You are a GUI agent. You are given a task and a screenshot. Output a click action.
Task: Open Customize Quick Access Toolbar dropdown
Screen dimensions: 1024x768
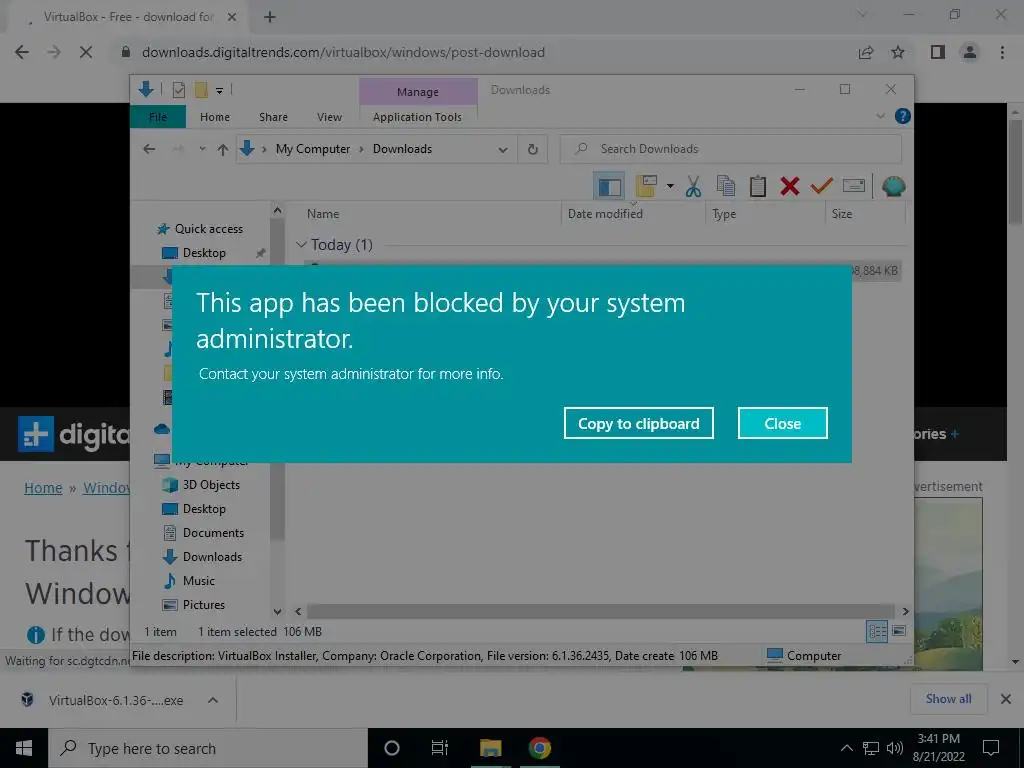pyautogui.click(x=219, y=91)
